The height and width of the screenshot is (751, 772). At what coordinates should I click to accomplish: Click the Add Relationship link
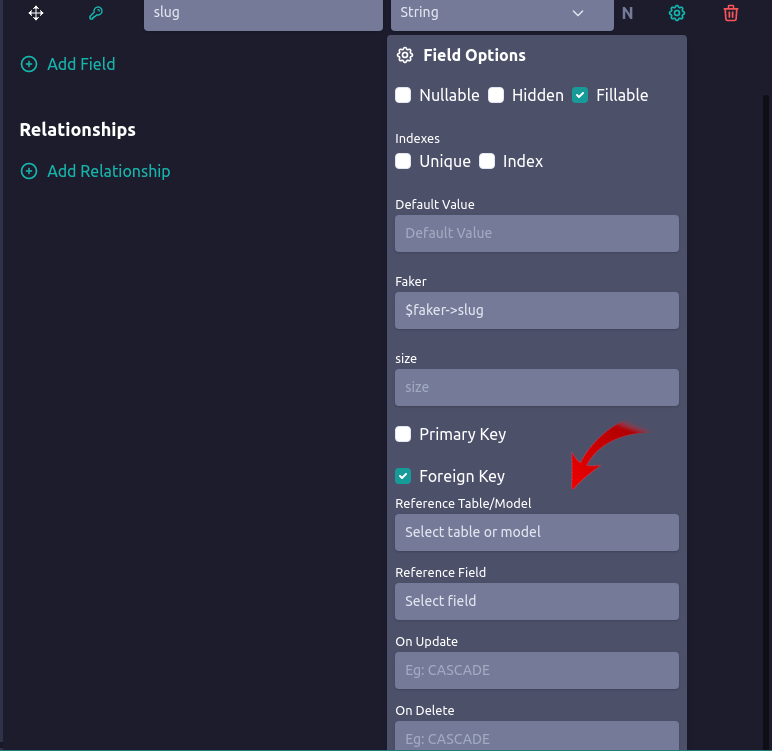click(x=109, y=171)
